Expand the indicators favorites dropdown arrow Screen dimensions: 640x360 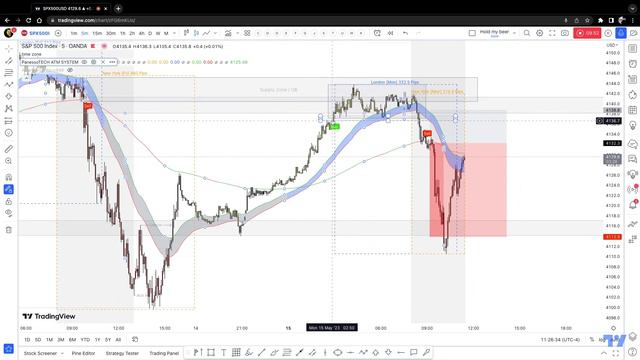pyautogui.click(x=237, y=33)
